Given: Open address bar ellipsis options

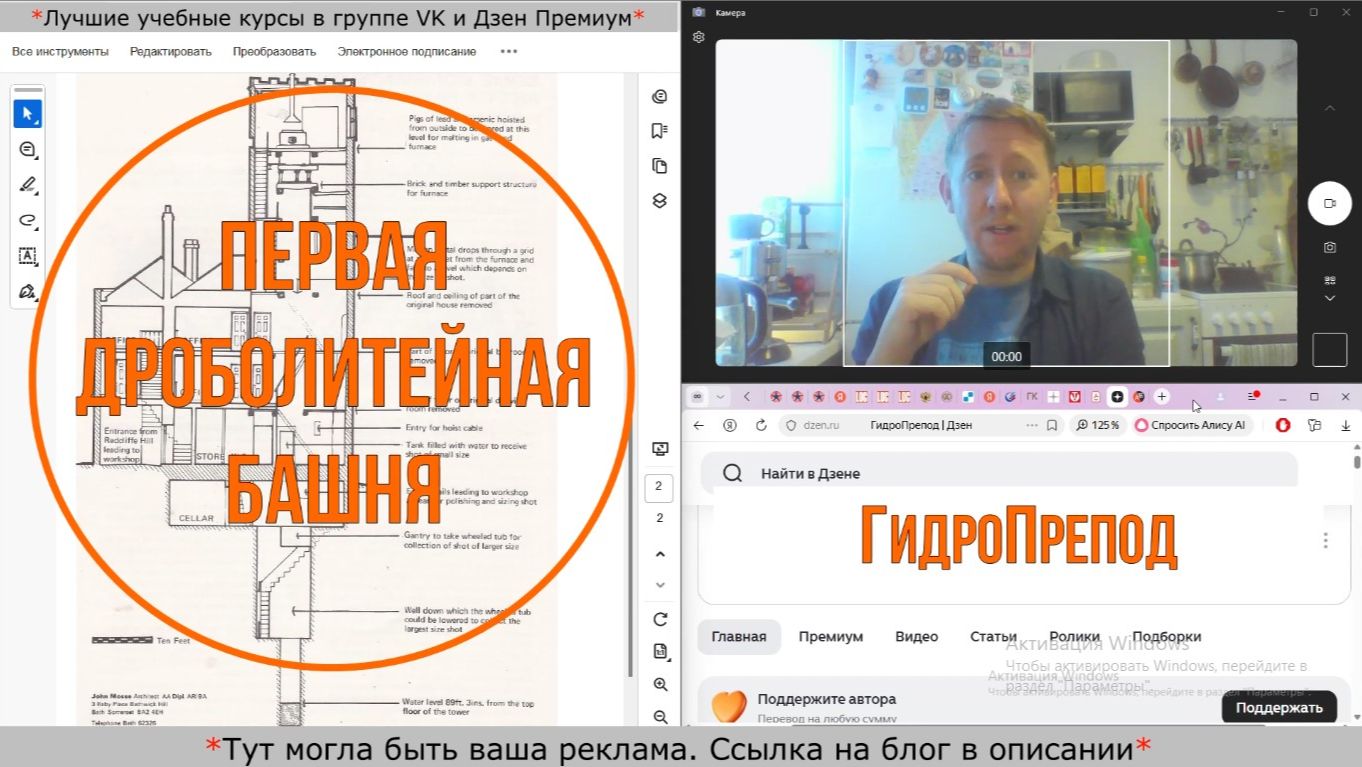Looking at the screenshot, I should [1032, 425].
